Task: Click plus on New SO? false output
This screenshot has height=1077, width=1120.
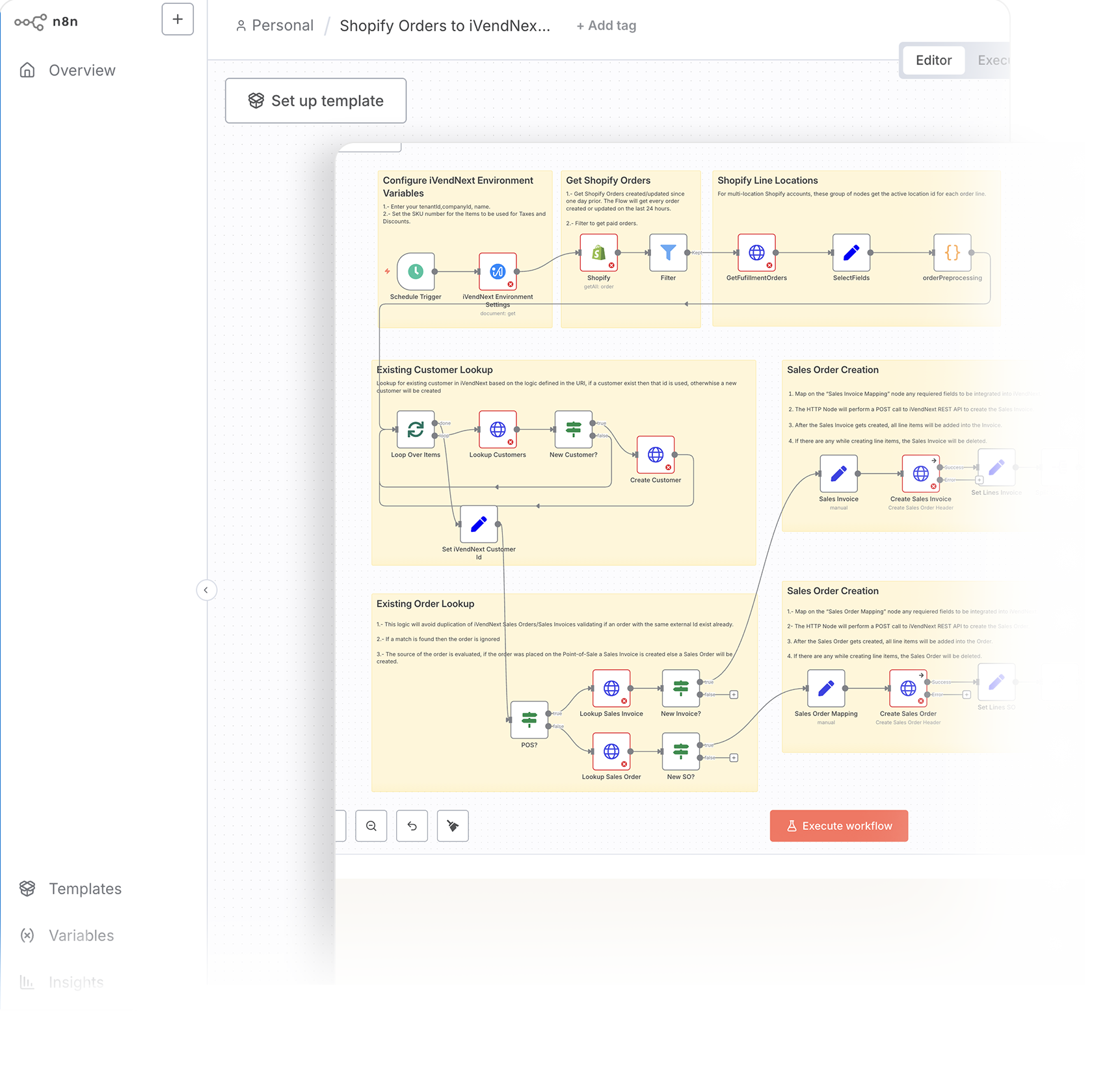Action: pos(734,758)
